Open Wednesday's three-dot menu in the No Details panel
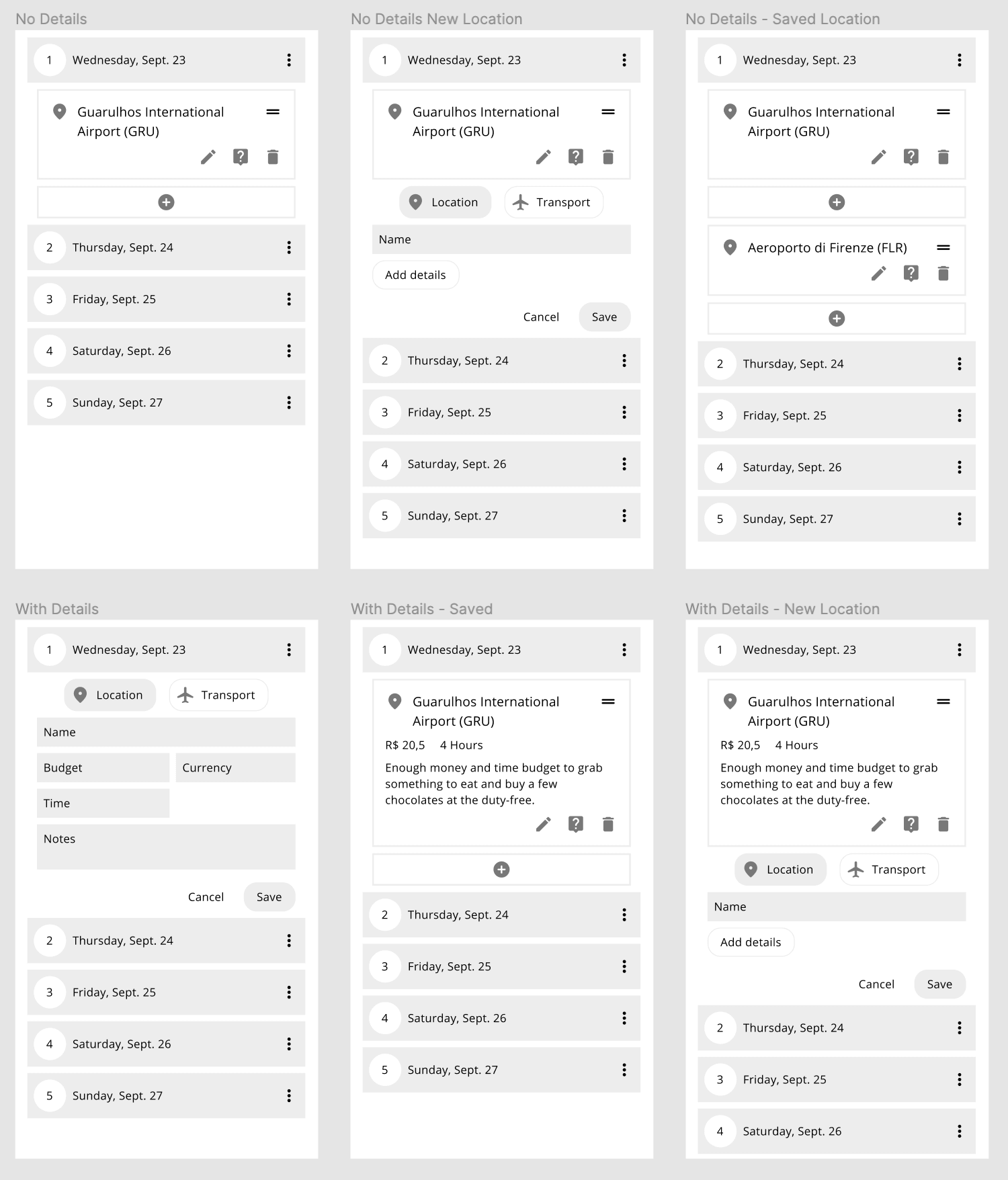Image resolution: width=1008 pixels, height=1180 pixels. pyautogui.click(x=289, y=60)
